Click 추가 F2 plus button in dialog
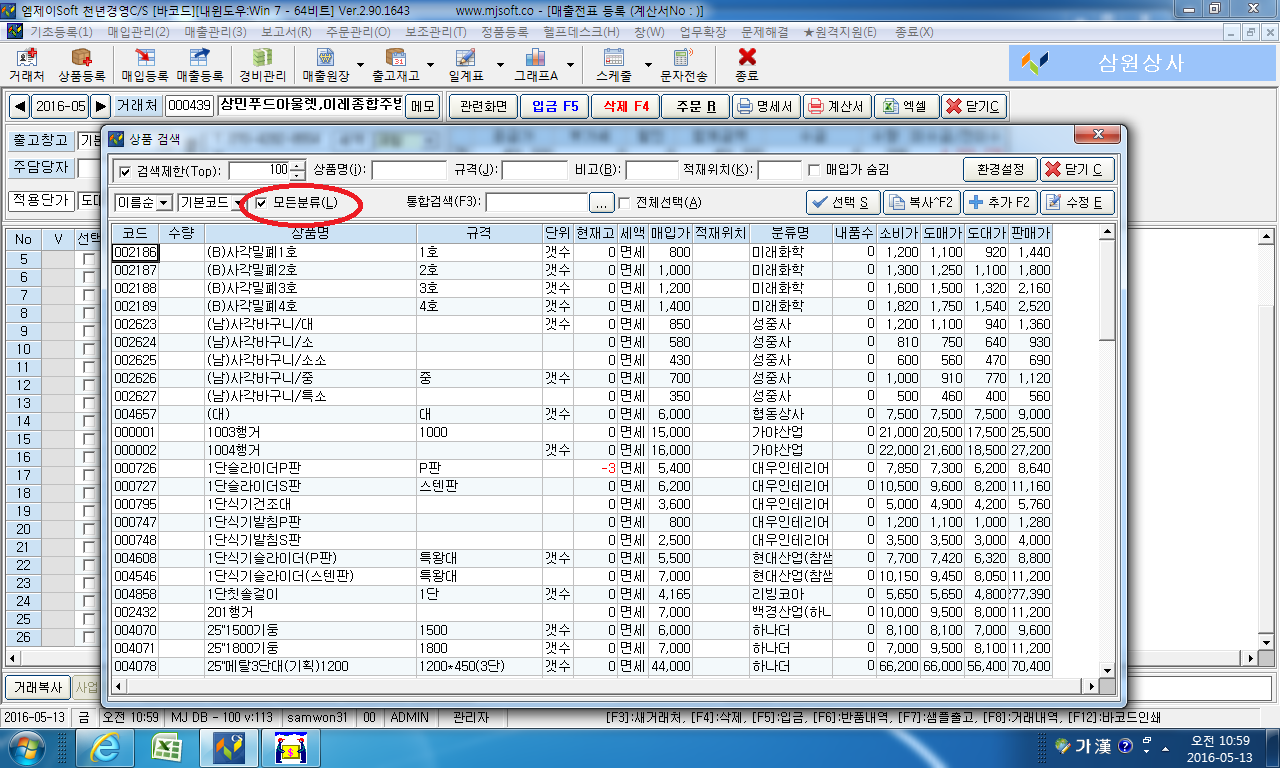 tap(1000, 203)
